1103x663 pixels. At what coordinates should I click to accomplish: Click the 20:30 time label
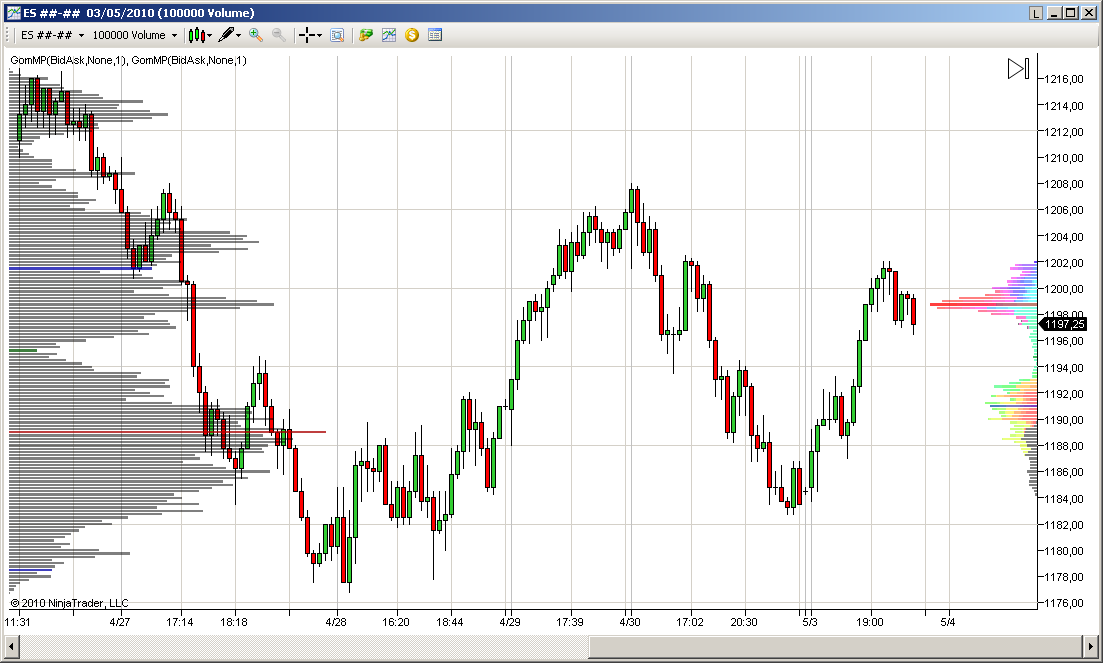coord(744,622)
